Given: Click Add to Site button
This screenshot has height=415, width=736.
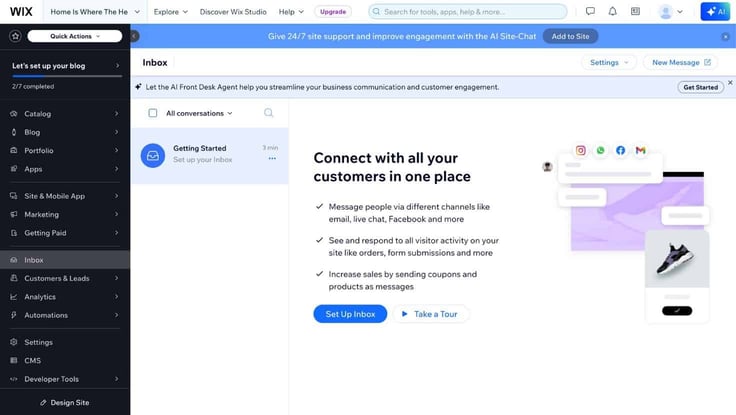Looking at the screenshot, I should coord(570,36).
